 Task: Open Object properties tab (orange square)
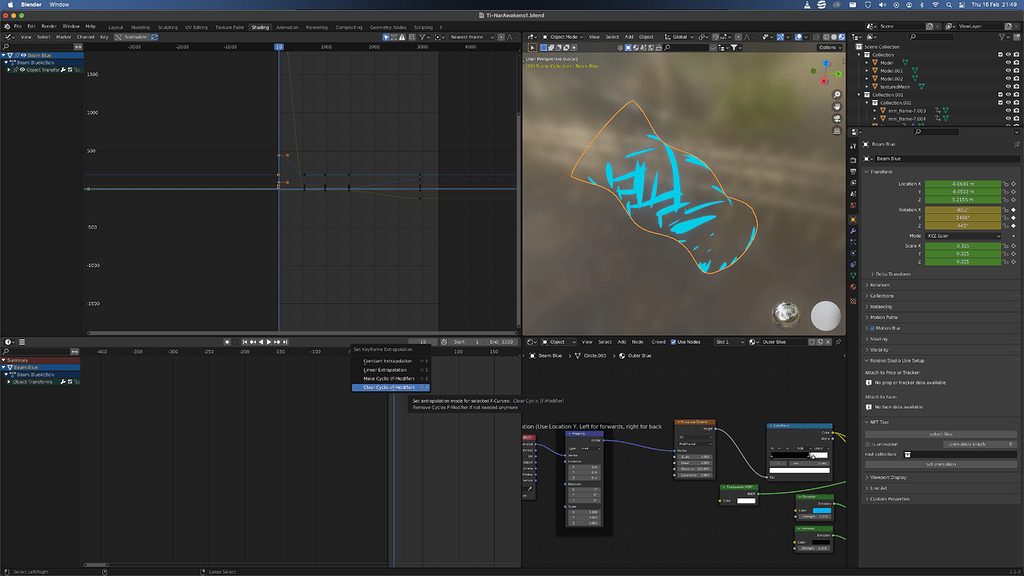point(853,219)
